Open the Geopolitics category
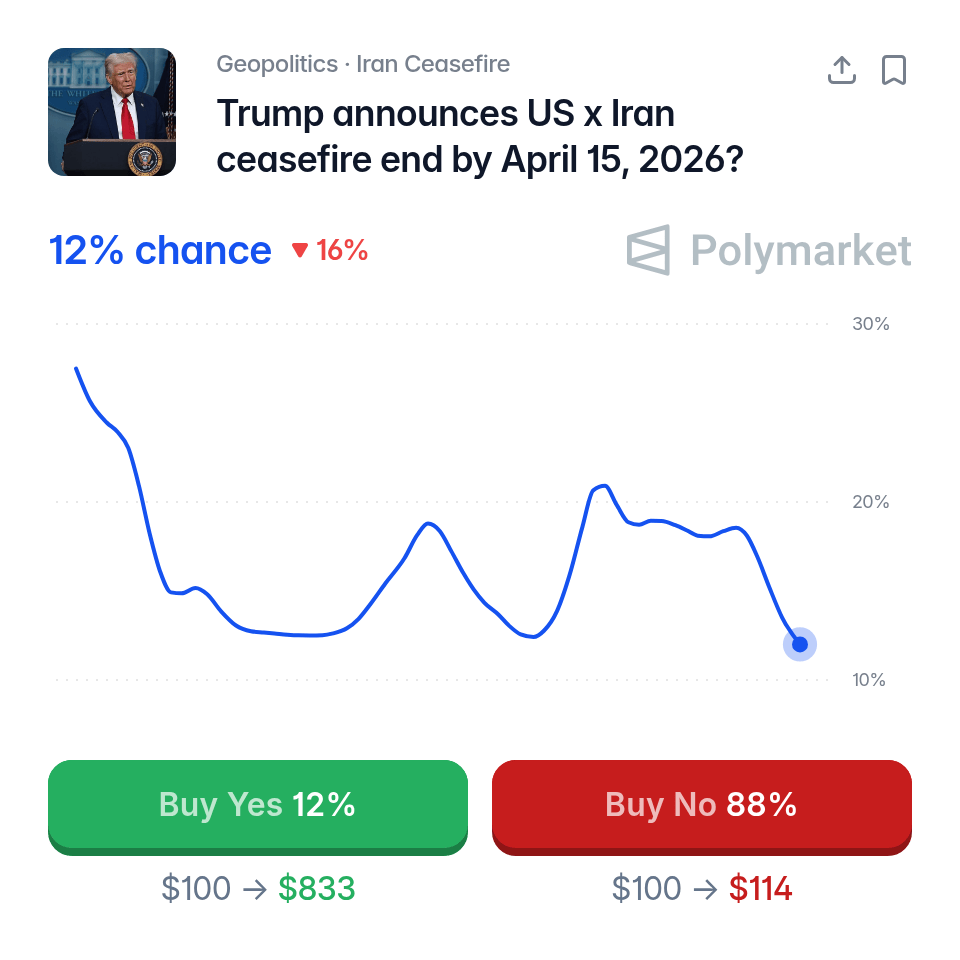This screenshot has height=960, width=960. click(277, 65)
